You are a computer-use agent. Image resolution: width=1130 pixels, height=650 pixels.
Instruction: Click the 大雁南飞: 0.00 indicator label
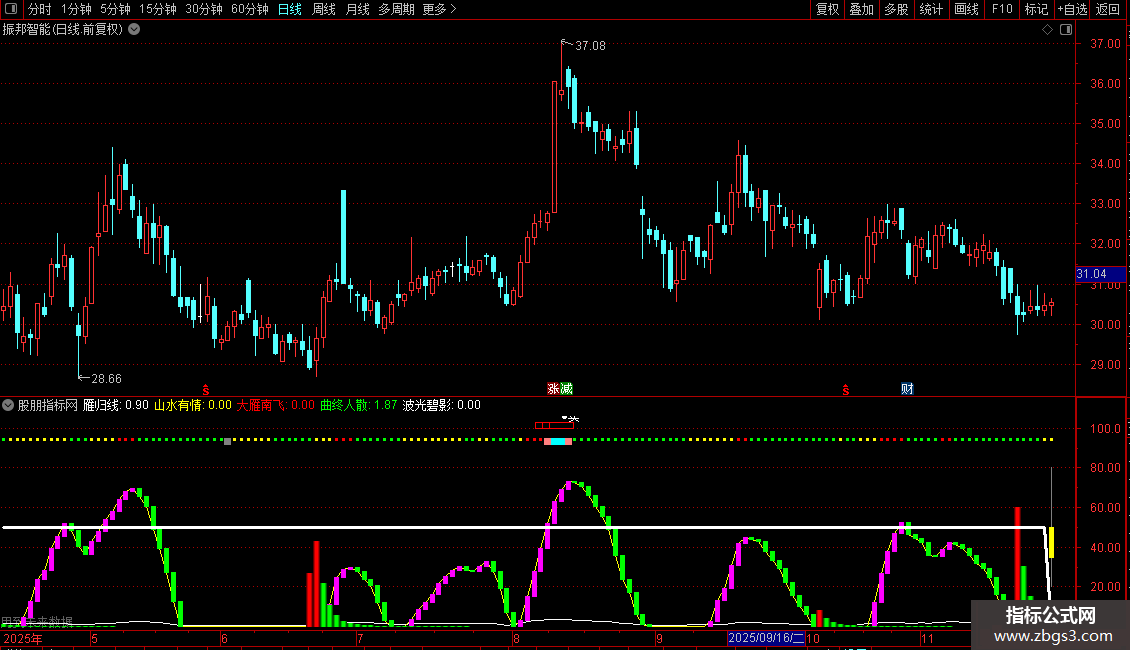276,405
